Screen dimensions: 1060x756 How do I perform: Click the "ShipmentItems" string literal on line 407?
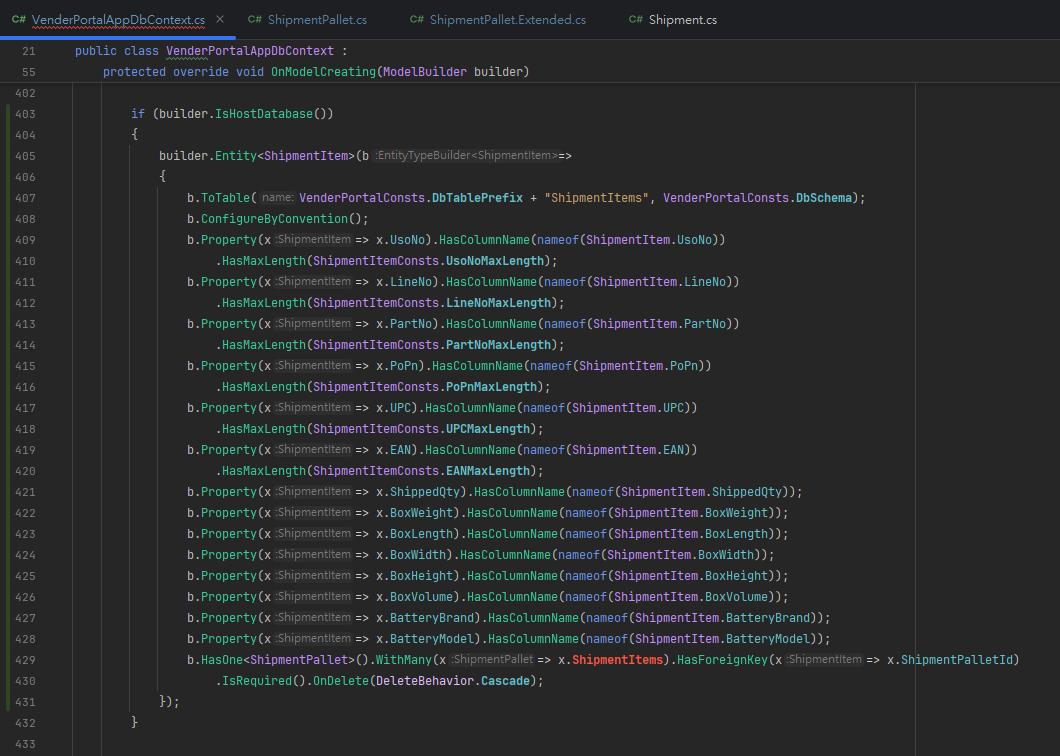click(597, 198)
